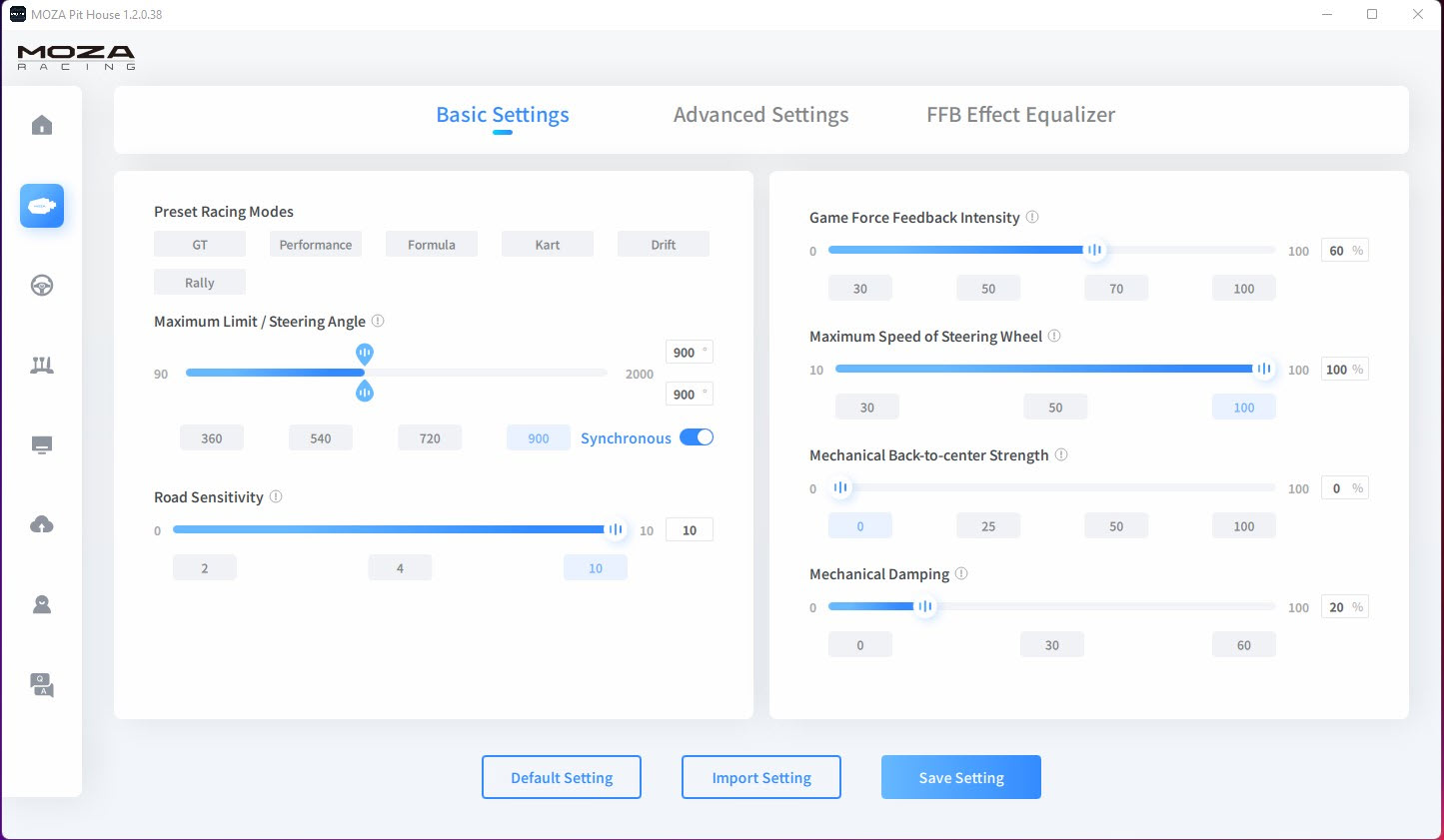Screen dimensions: 1444x840
Task: Click the Save Setting button
Action: coord(960,777)
